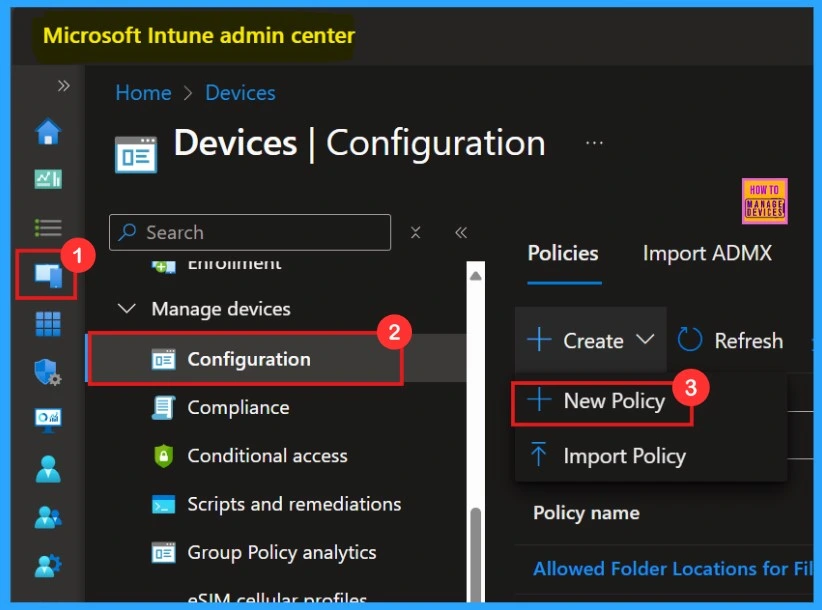Viewport: 822px width, 610px height.
Task: Switch to the Import ADMX tab
Action: tap(707, 254)
